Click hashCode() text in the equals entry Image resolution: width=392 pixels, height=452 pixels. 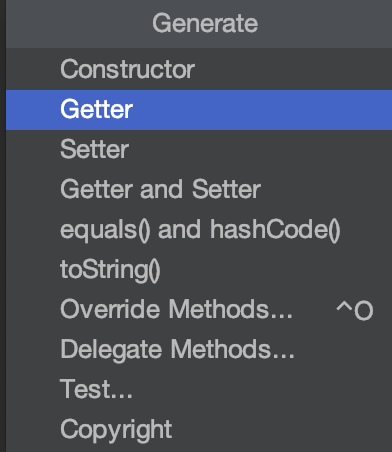pyautogui.click(x=275, y=230)
